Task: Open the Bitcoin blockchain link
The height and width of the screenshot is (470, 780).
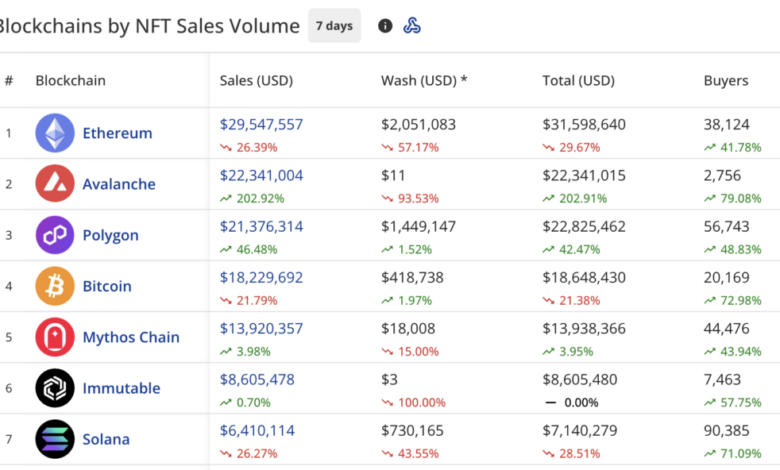Action: coord(107,286)
